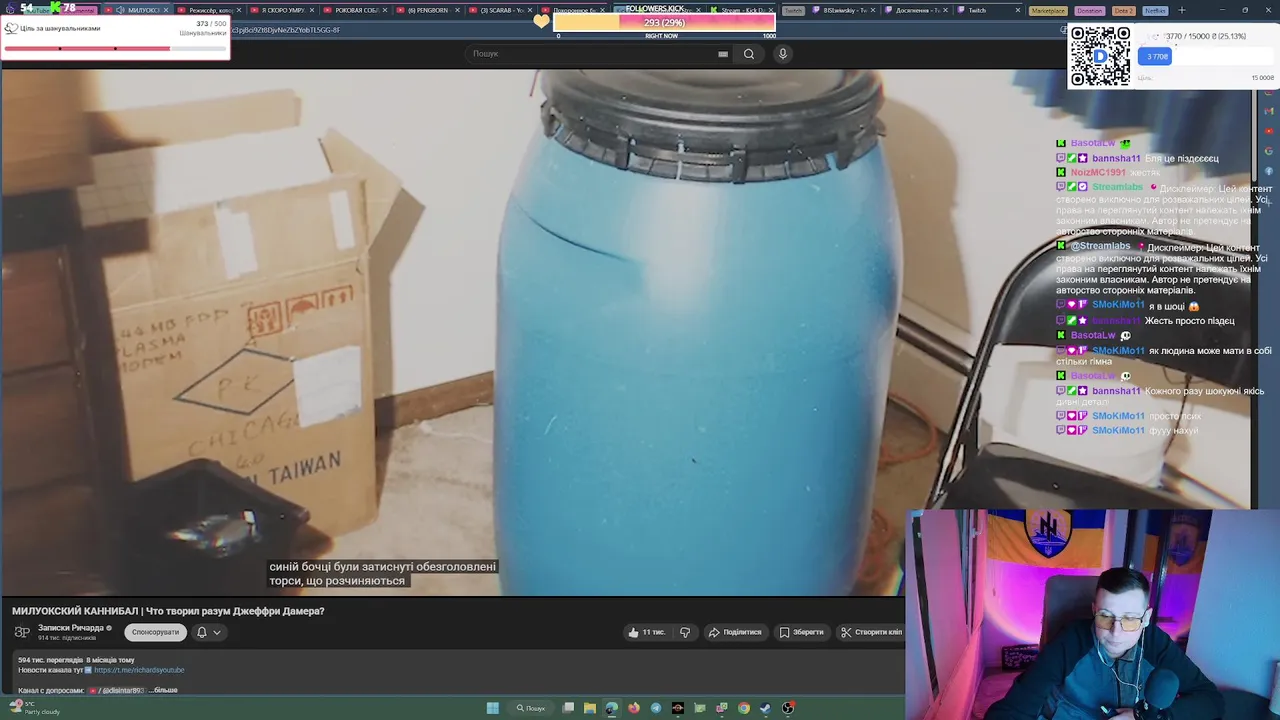1280x720 pixels.
Task: Click the donation QR code
Action: pos(1100,57)
